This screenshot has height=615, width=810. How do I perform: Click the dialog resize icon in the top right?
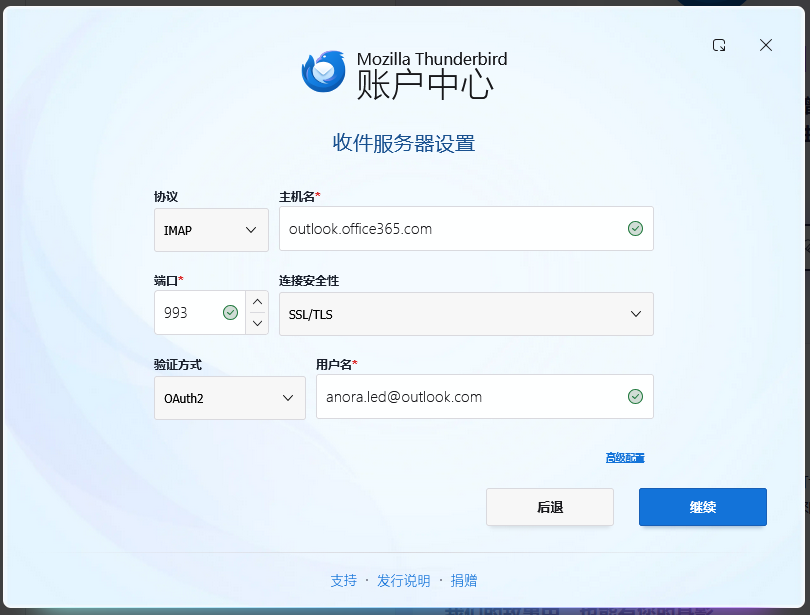click(719, 45)
